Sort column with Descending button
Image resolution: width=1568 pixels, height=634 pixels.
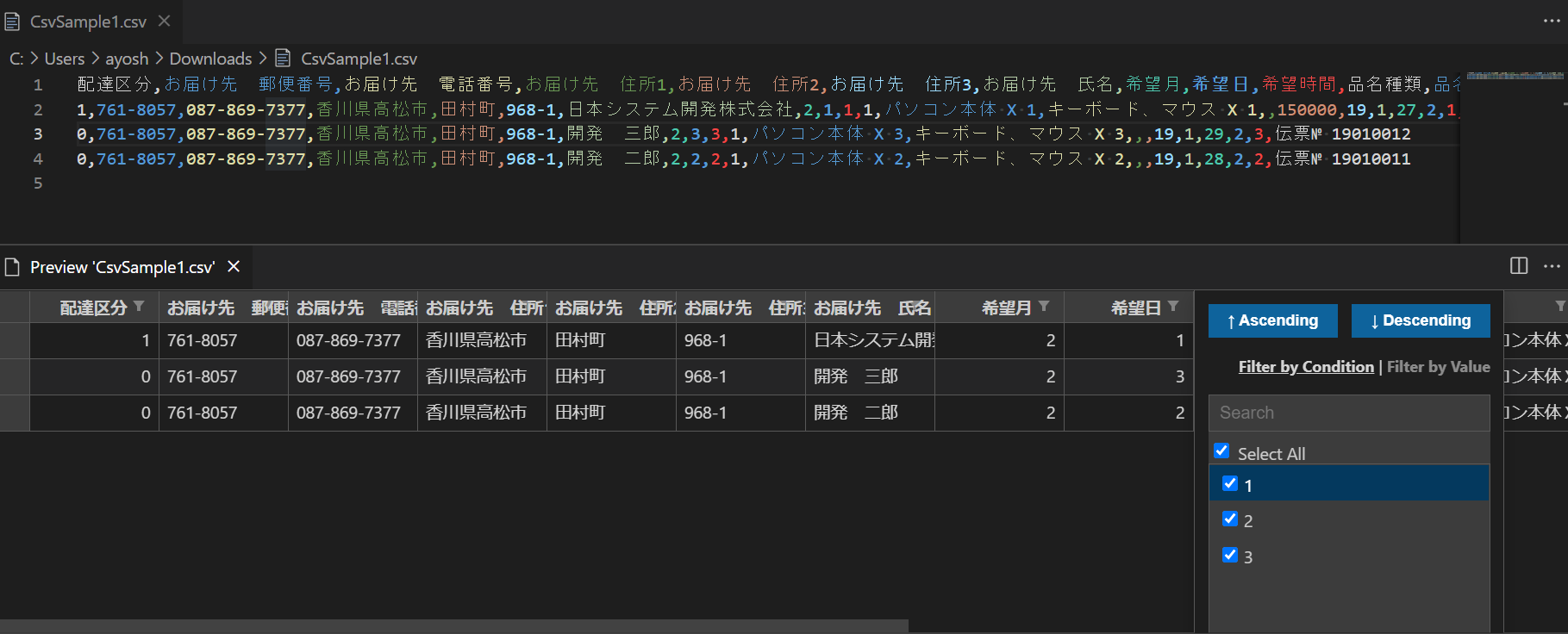(1421, 320)
